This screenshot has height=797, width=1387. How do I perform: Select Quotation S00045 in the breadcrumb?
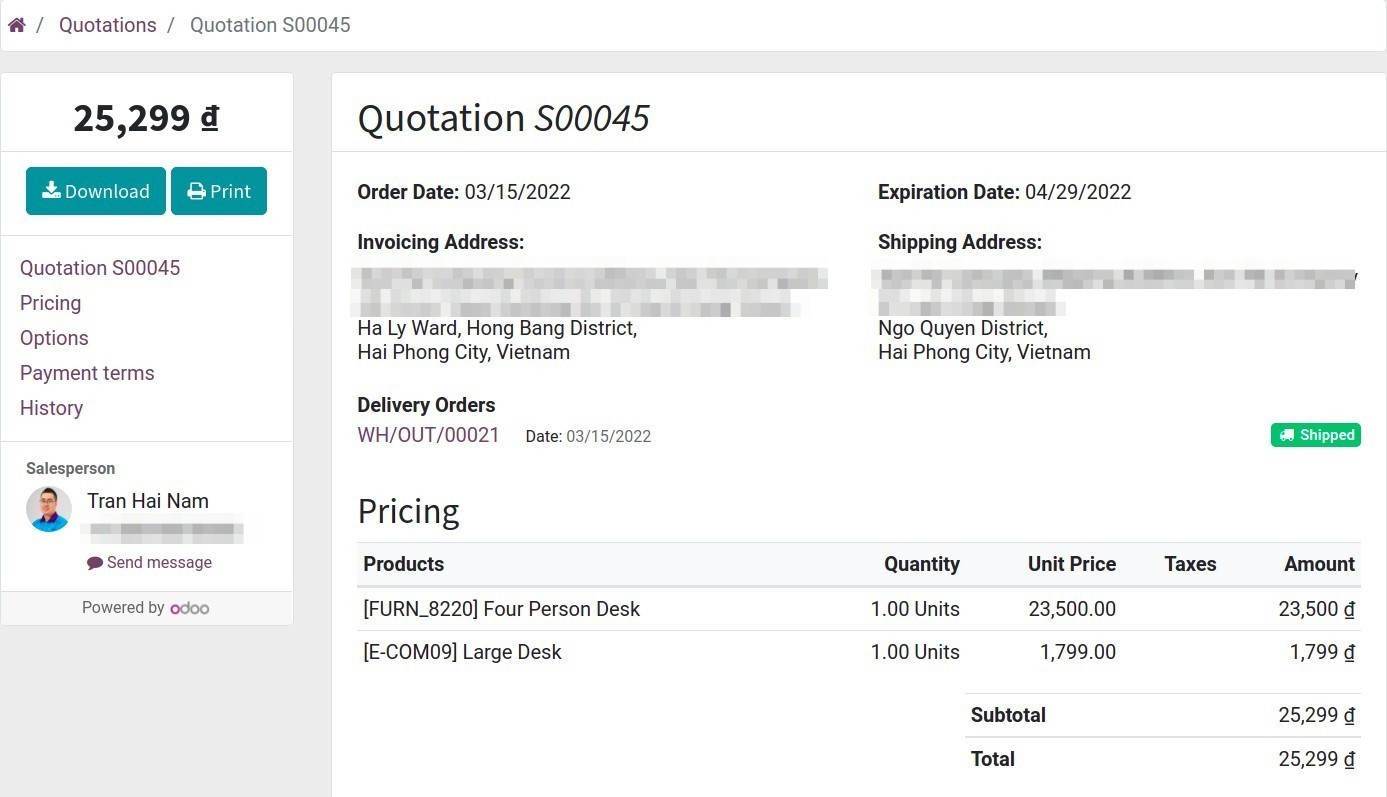[x=270, y=24]
